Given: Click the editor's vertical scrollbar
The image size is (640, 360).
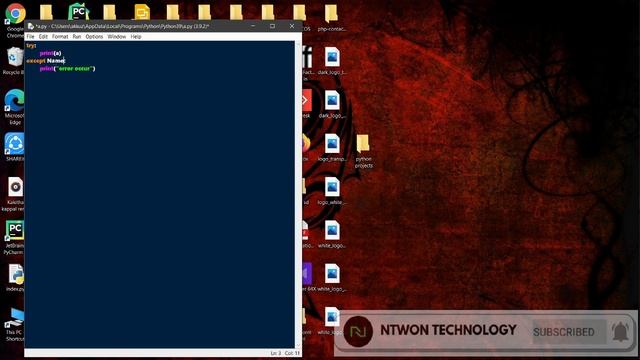Looking at the screenshot, I should tap(298, 195).
